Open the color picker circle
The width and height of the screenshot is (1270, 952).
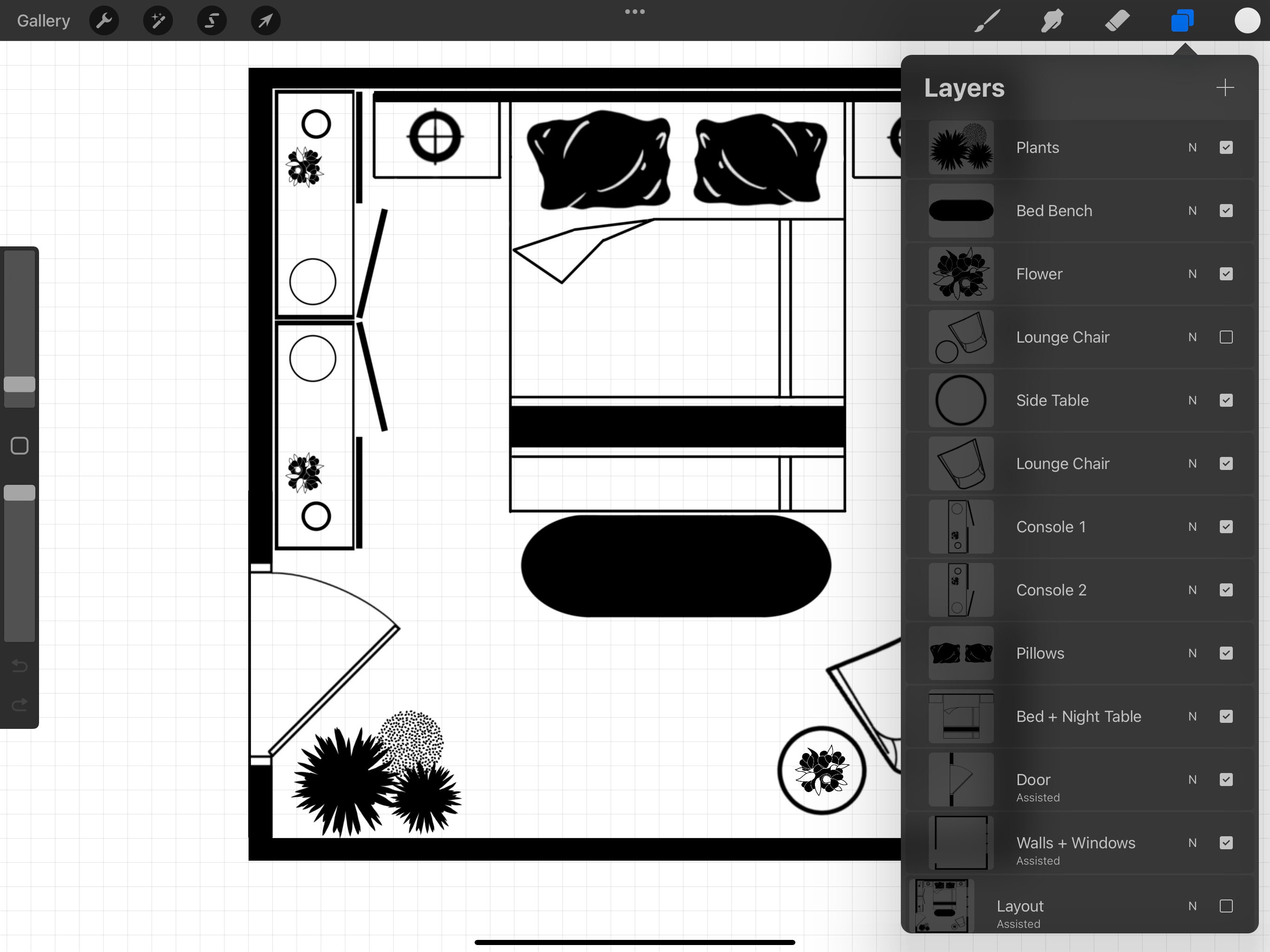click(x=1248, y=20)
